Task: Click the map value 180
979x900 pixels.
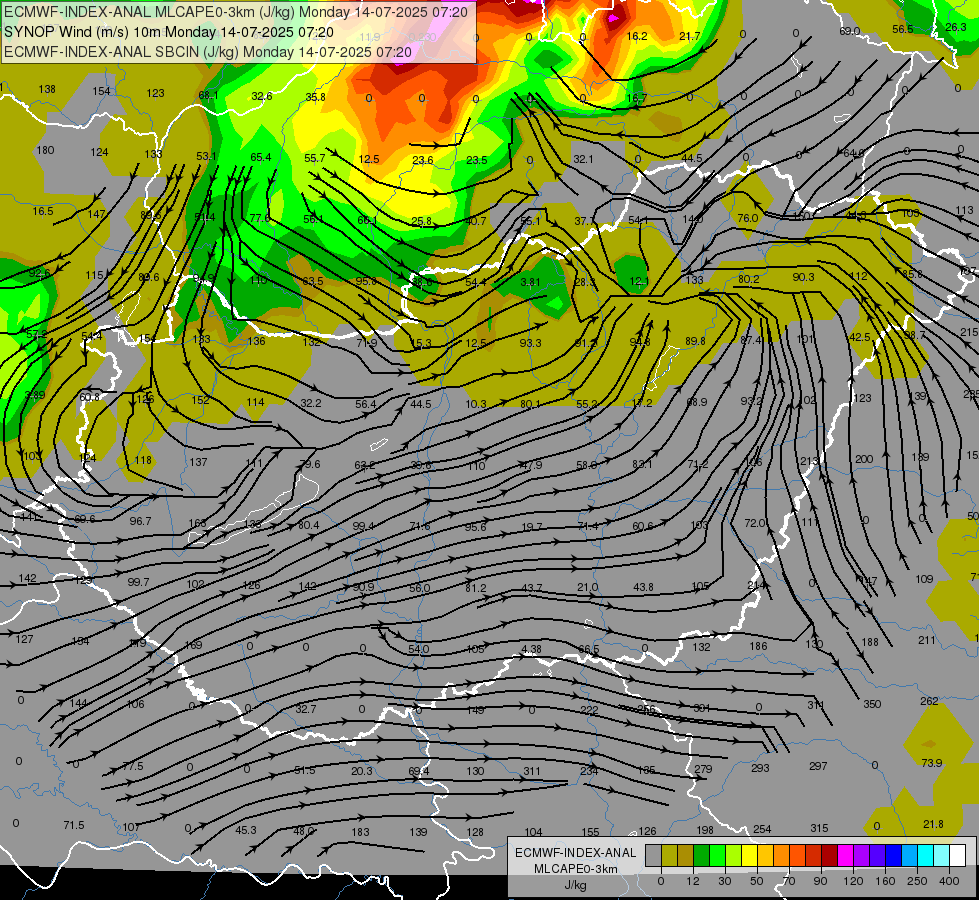Action: click(x=46, y=150)
